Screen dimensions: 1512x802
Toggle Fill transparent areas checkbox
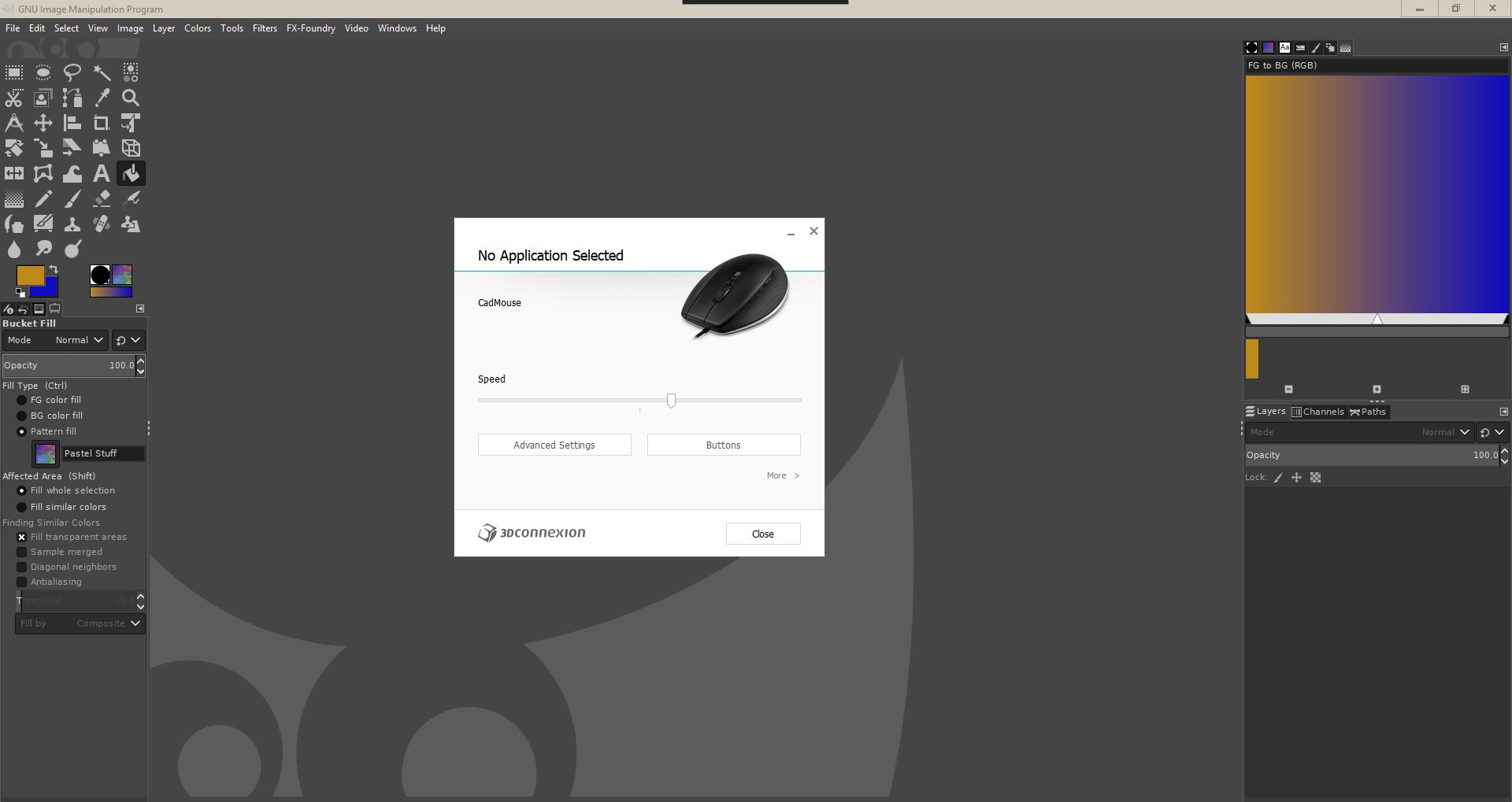(x=22, y=537)
